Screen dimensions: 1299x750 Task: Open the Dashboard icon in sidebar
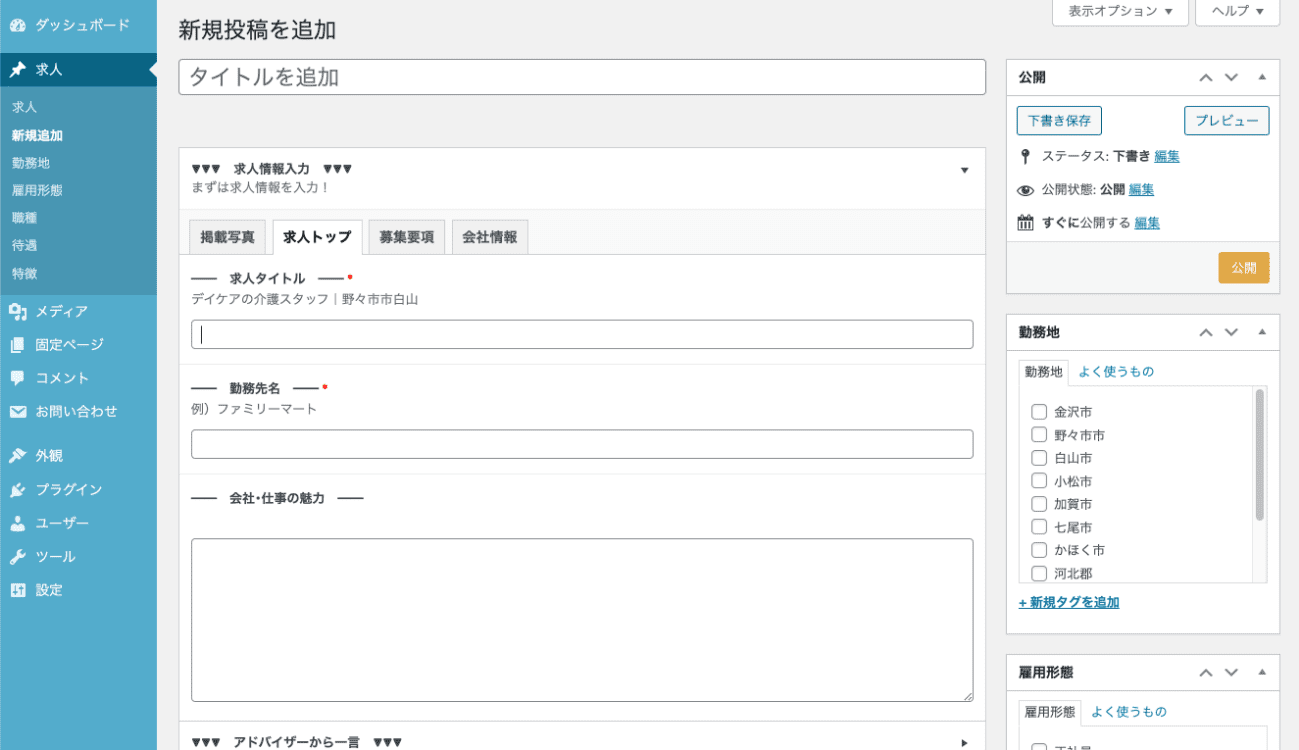click(x=18, y=25)
